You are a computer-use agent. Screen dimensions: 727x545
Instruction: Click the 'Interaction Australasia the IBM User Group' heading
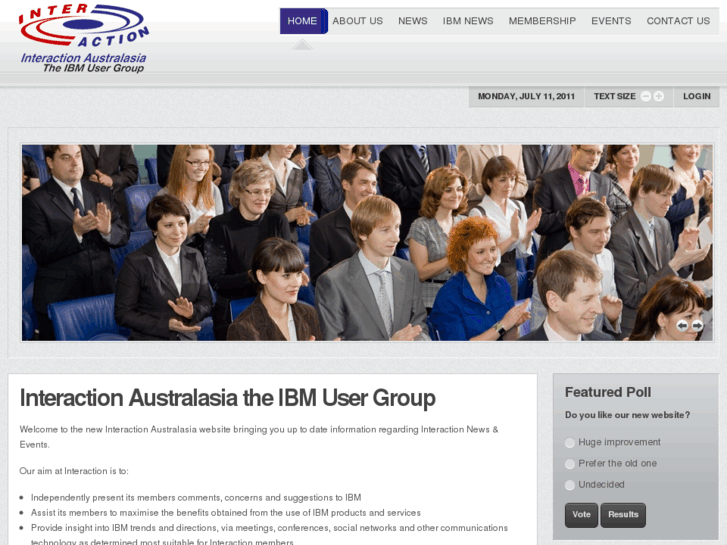[227, 398]
